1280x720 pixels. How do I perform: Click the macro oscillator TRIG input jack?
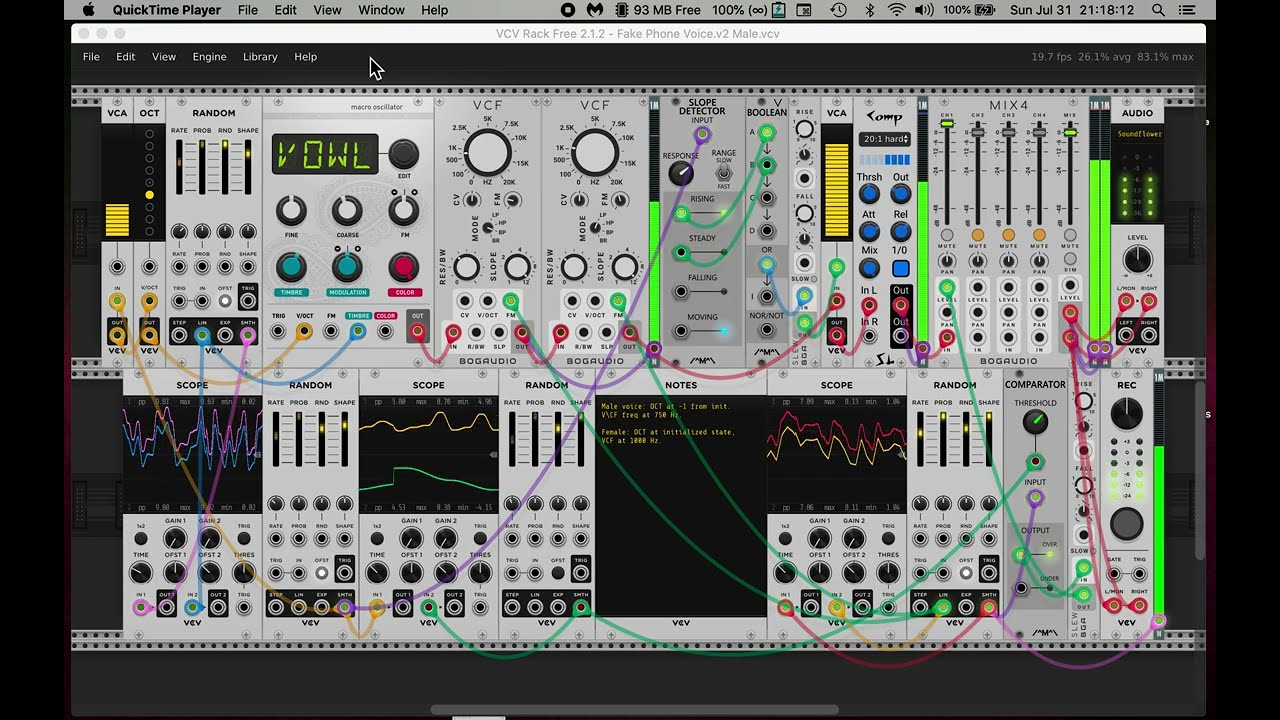click(x=279, y=332)
